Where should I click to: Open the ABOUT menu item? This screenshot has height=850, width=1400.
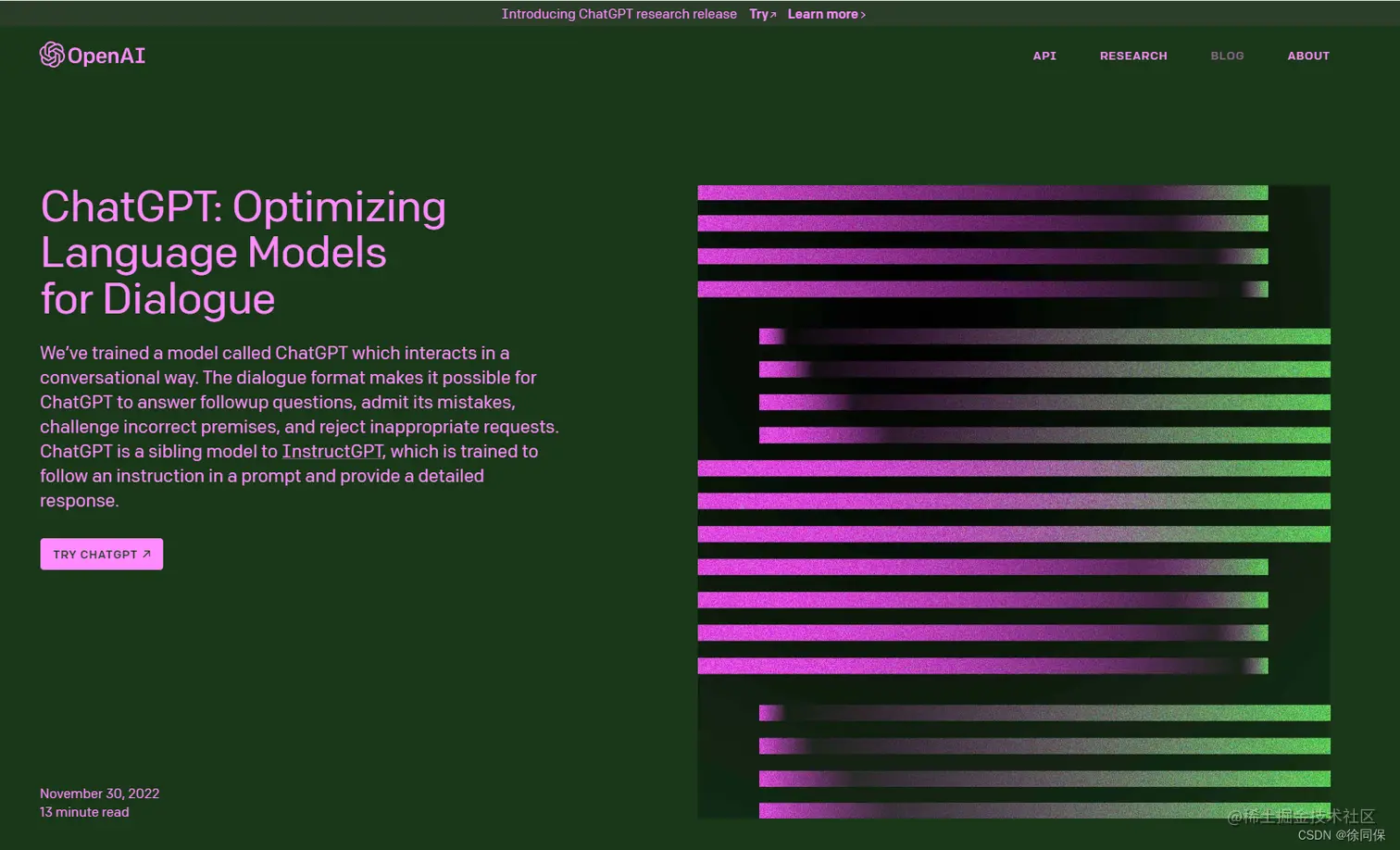1308,56
